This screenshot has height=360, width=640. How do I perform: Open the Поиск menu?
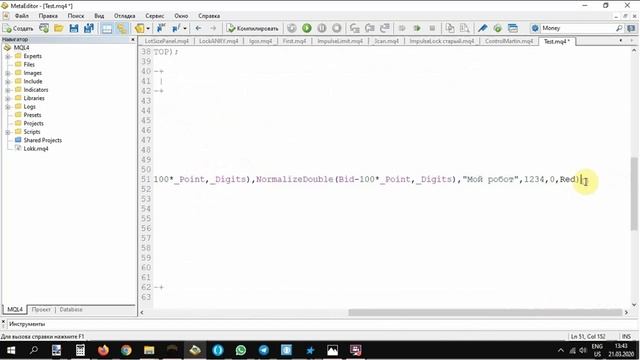pos(76,16)
